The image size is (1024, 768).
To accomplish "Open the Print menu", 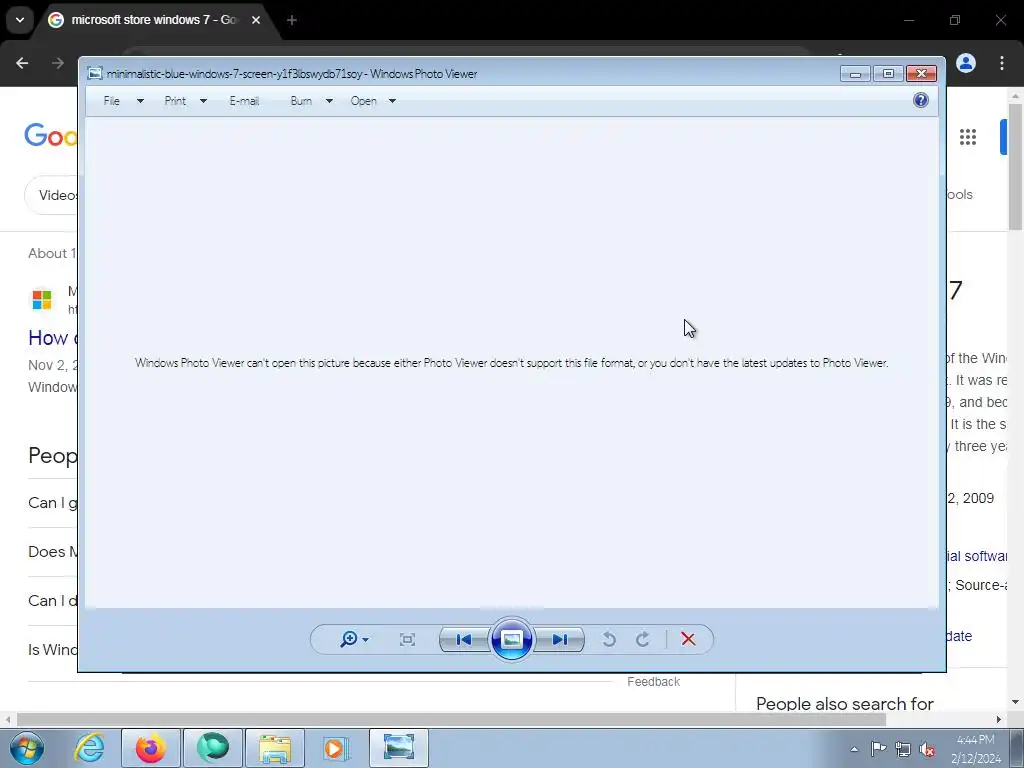I will pos(175,101).
